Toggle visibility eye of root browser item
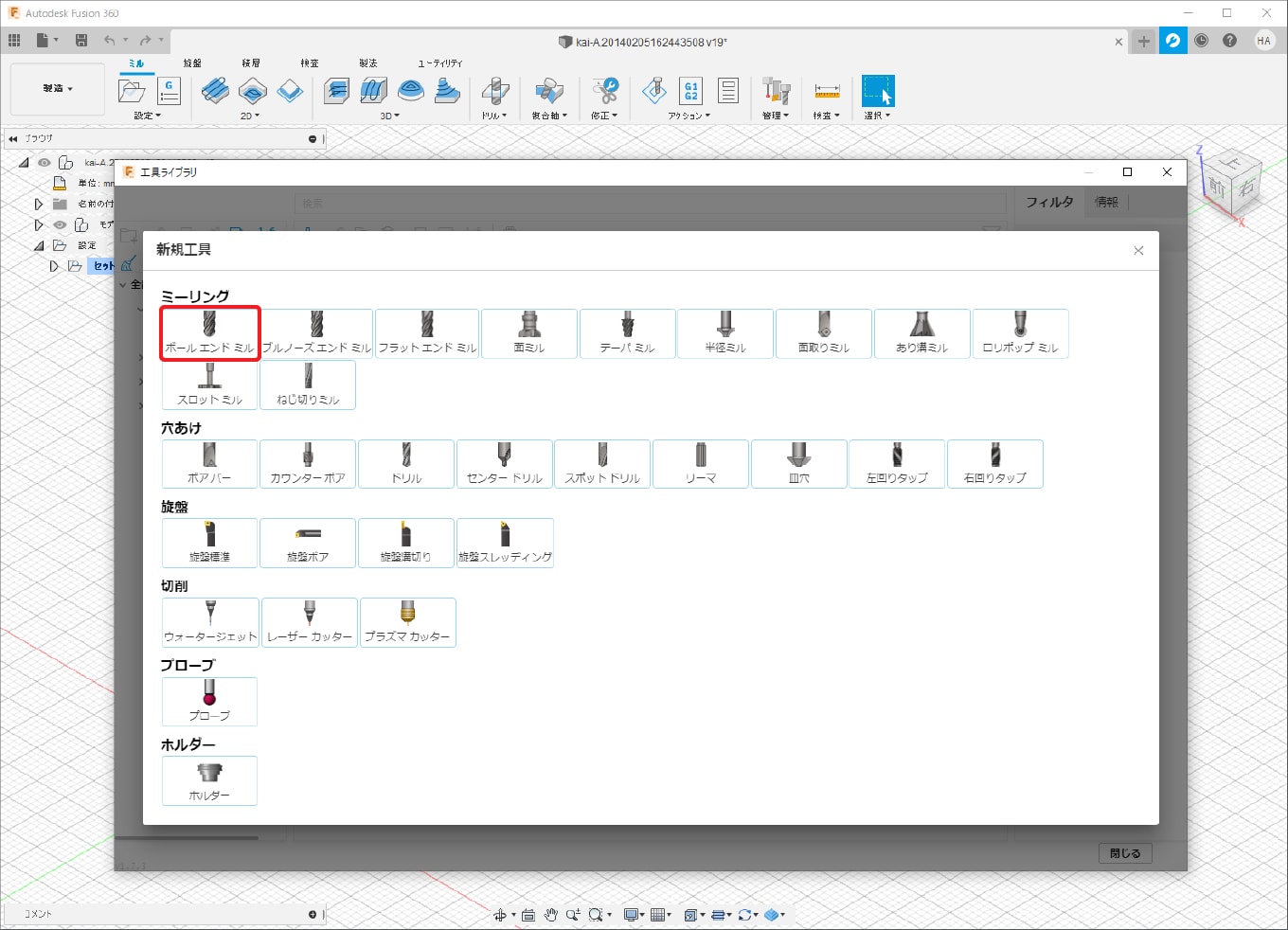This screenshot has width=1288, height=930. 45,163
